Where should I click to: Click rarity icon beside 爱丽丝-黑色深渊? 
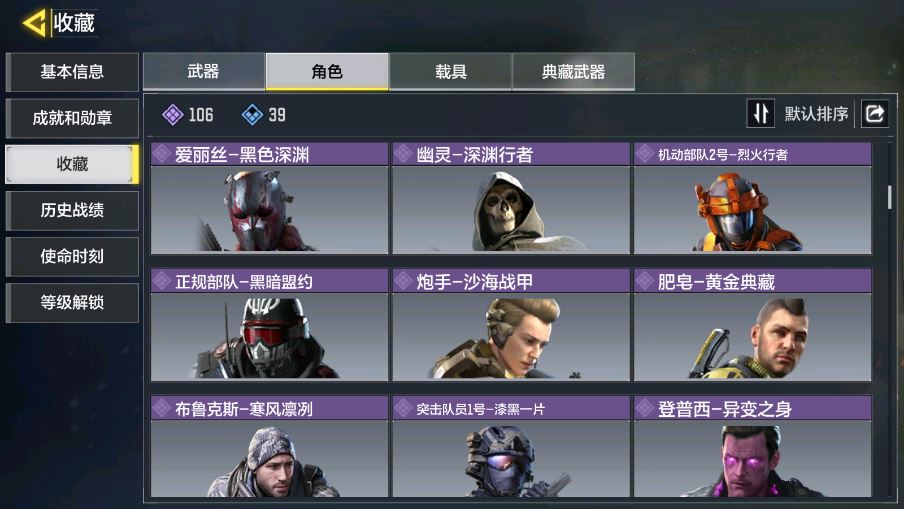tap(161, 154)
